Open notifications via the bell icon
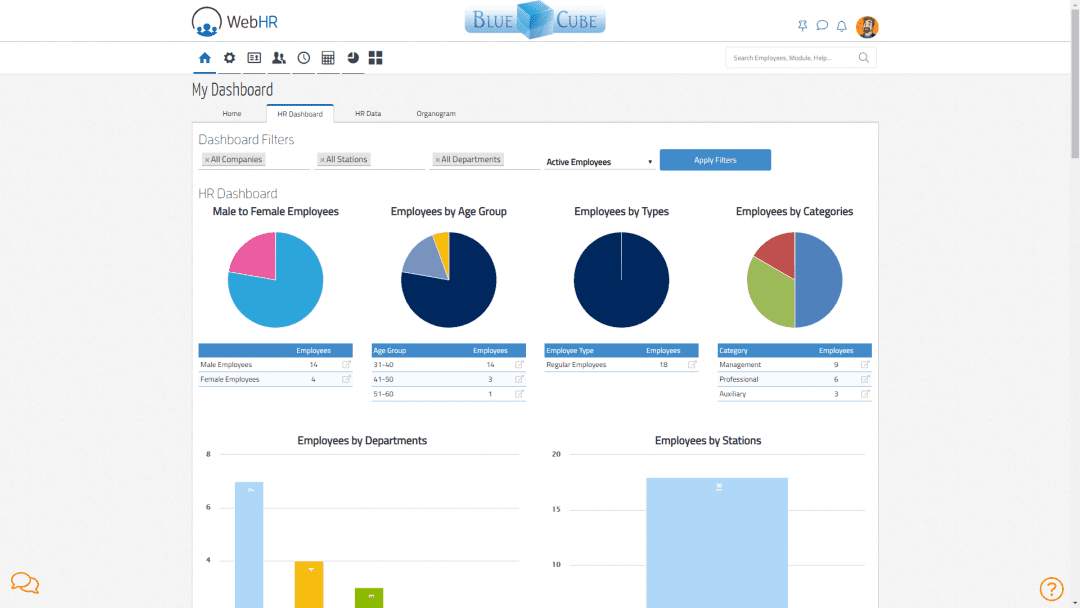This screenshot has height=608, width=1080. 841,25
